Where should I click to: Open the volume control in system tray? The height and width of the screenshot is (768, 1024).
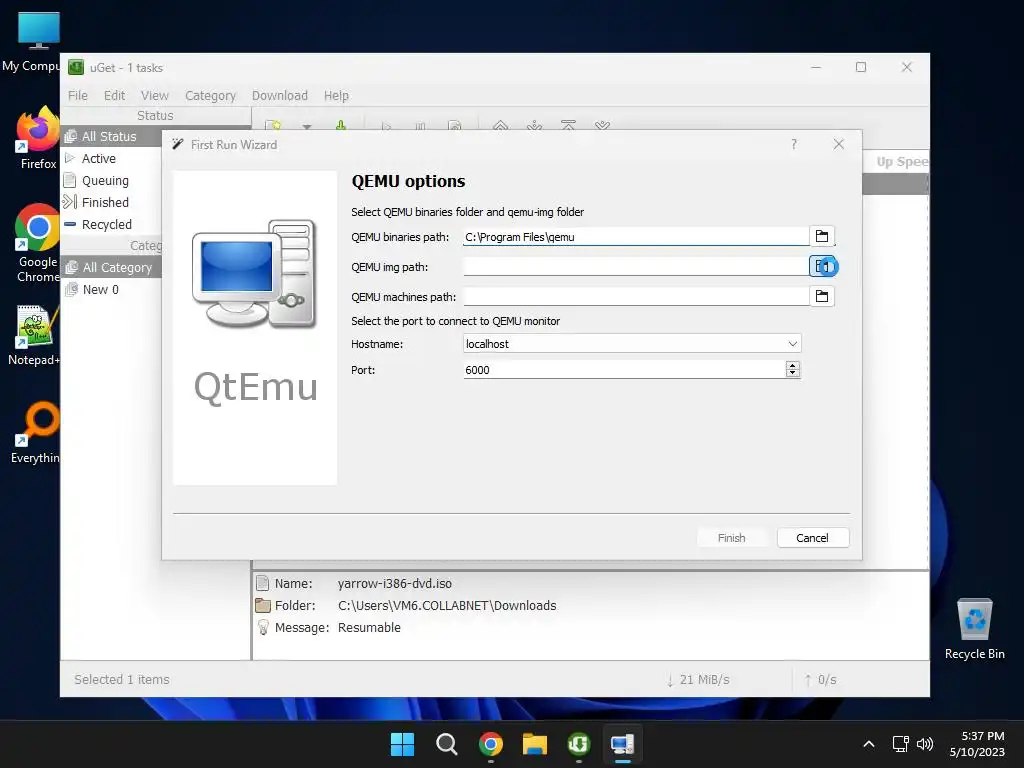[925, 744]
